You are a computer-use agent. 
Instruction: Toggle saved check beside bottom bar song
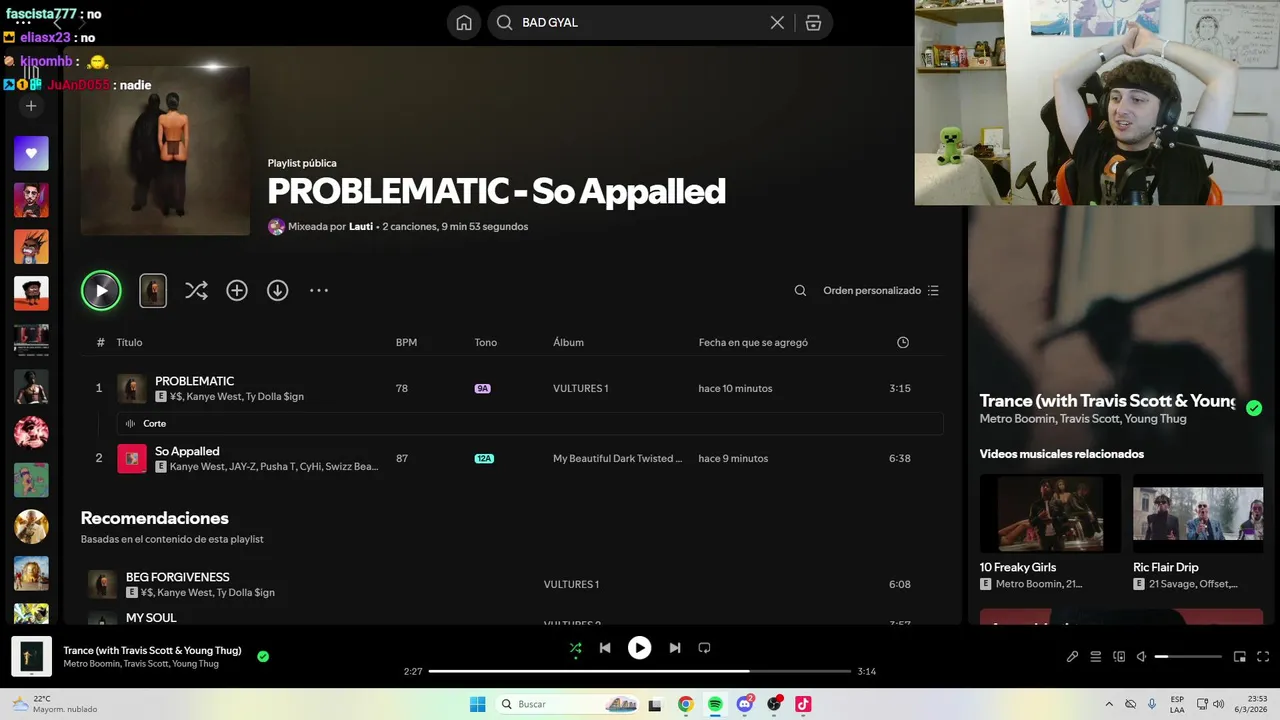pos(263,657)
